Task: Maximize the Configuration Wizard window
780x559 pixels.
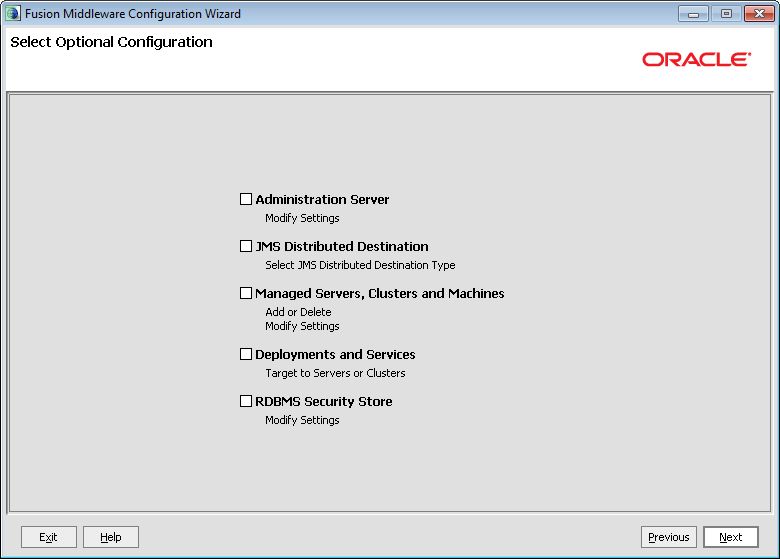Action: click(726, 14)
